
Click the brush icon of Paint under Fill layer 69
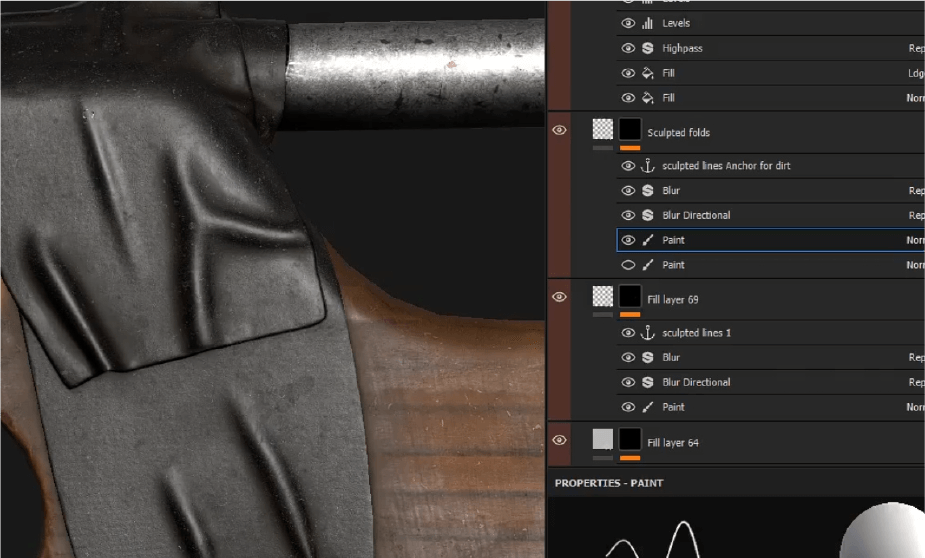point(648,407)
